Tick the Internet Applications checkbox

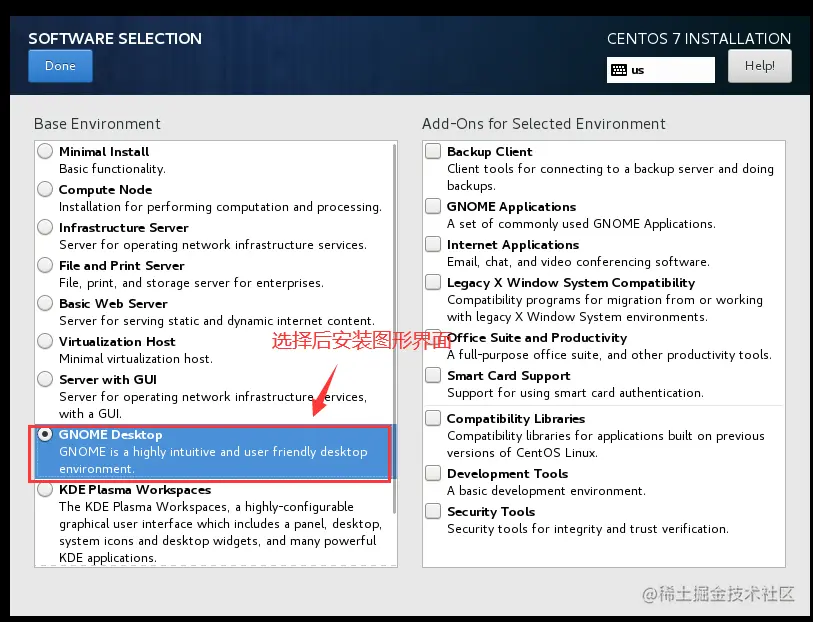tap(433, 244)
